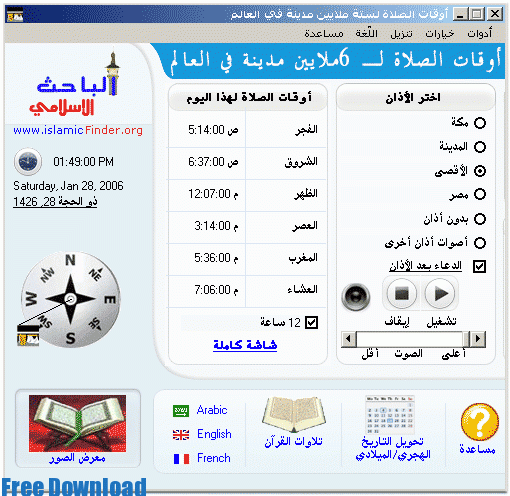Switch language to Arabic text link
Image resolution: width=510 pixels, height=496 pixels.
pos(212,410)
